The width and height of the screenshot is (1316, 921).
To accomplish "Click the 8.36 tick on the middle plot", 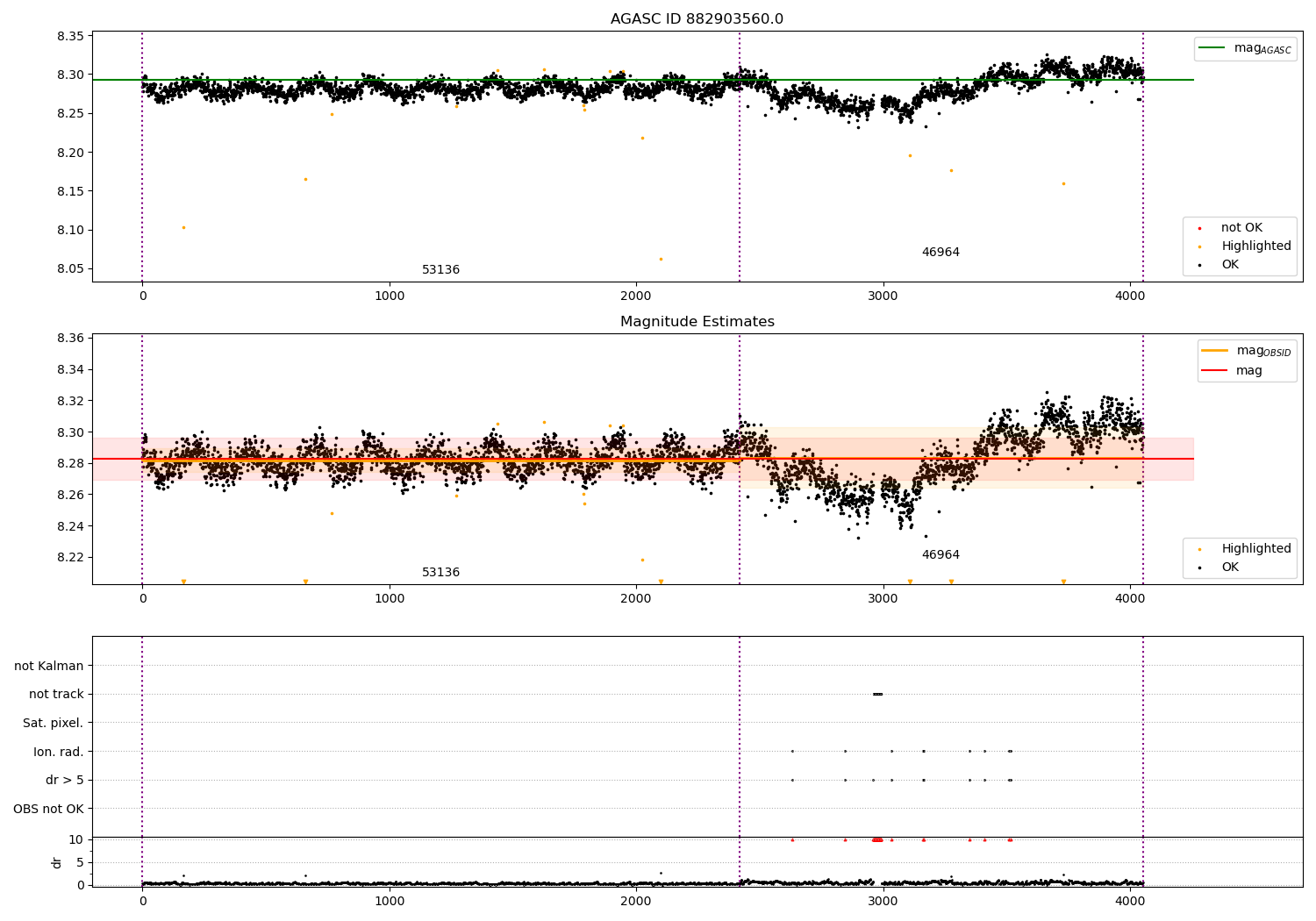I will tap(70, 339).
